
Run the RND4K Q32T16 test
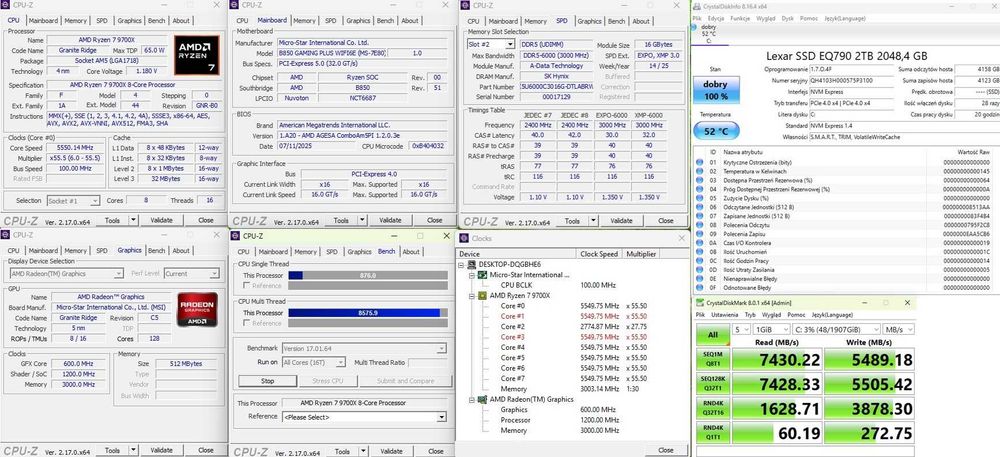(712, 409)
